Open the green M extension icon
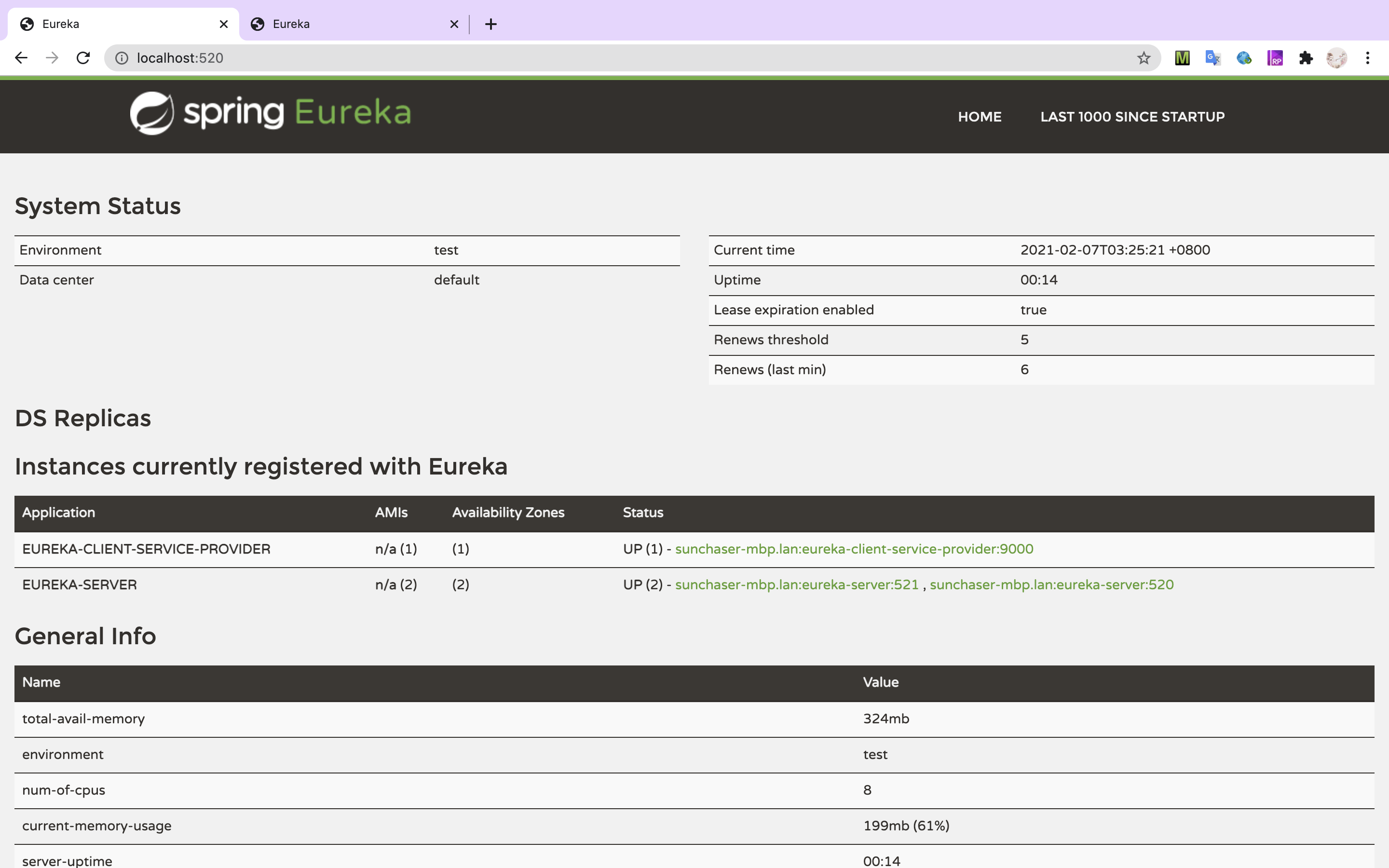Viewport: 1389px width, 868px height. pyautogui.click(x=1182, y=58)
